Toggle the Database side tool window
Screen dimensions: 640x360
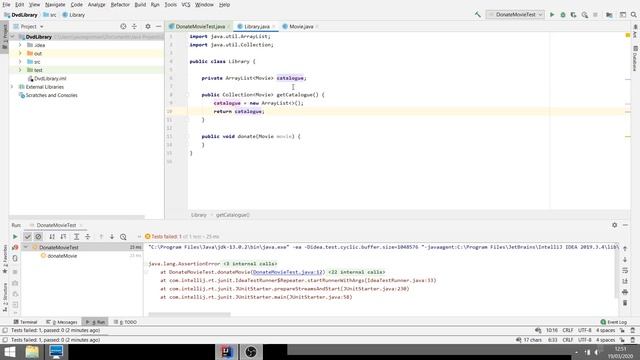(x=635, y=58)
